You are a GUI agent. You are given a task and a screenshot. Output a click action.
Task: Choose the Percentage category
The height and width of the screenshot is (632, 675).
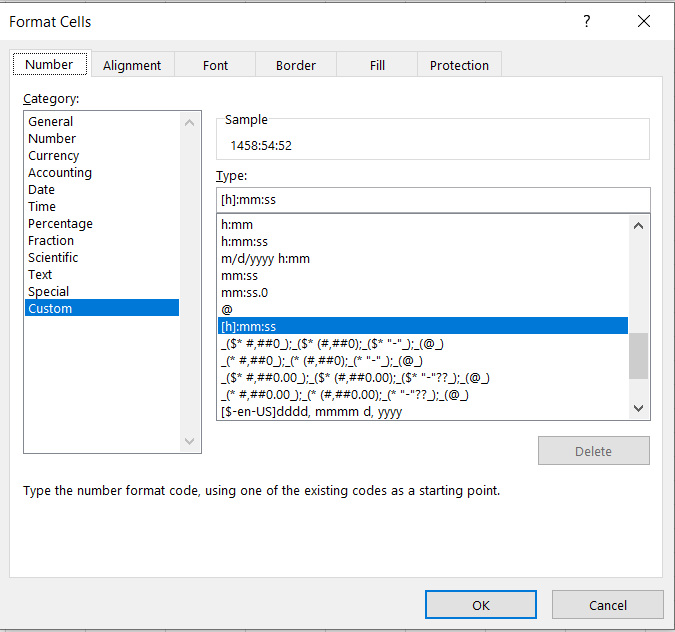pos(60,224)
